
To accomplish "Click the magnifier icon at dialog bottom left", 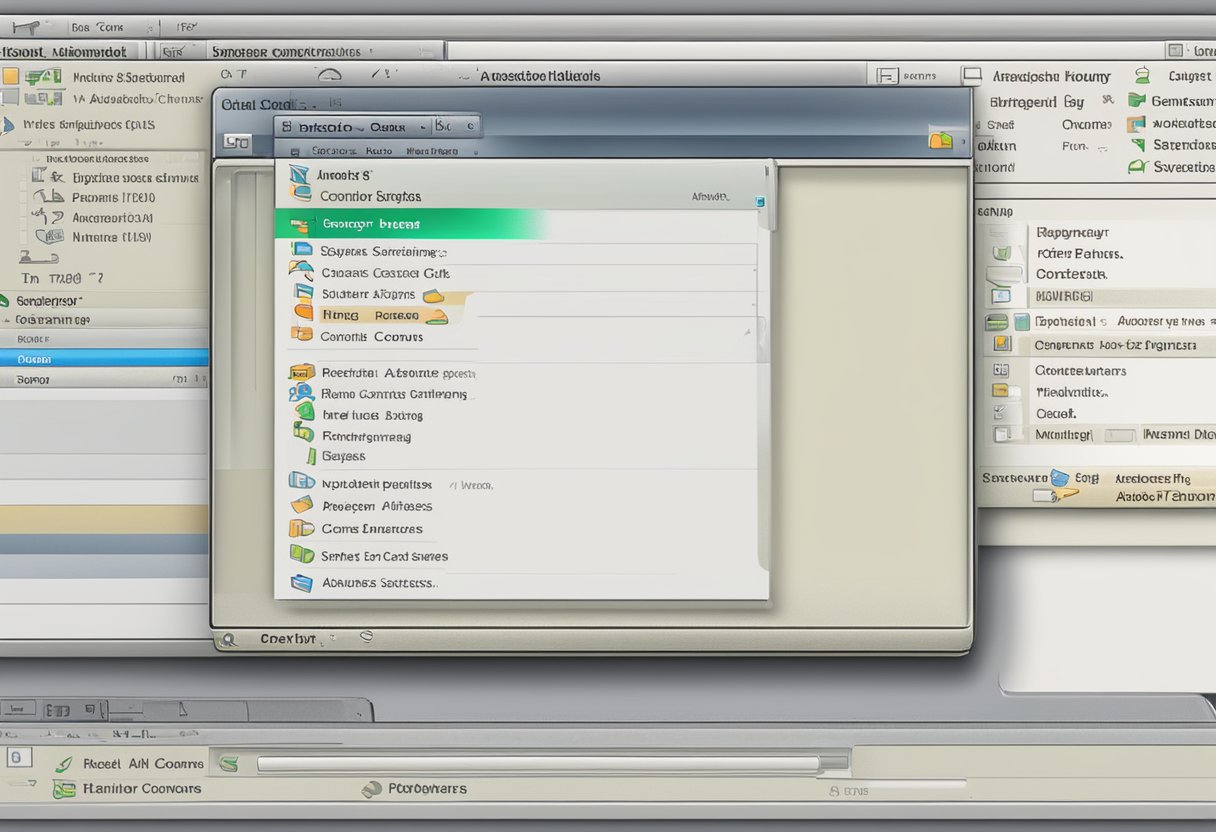I will pos(228,638).
